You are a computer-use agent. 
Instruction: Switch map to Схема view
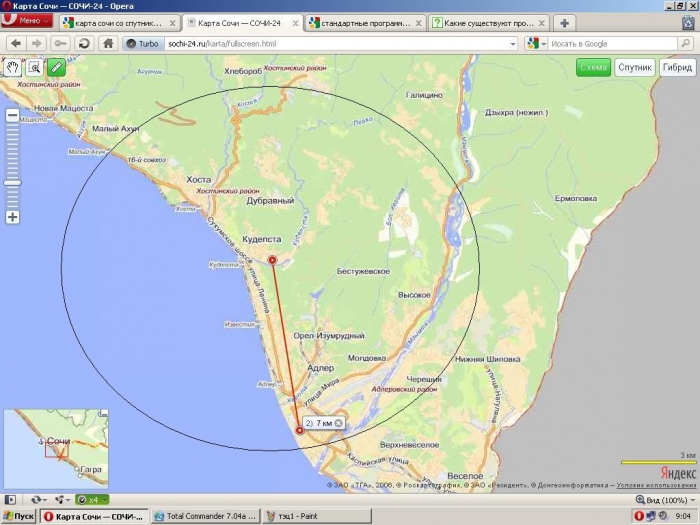click(593, 67)
